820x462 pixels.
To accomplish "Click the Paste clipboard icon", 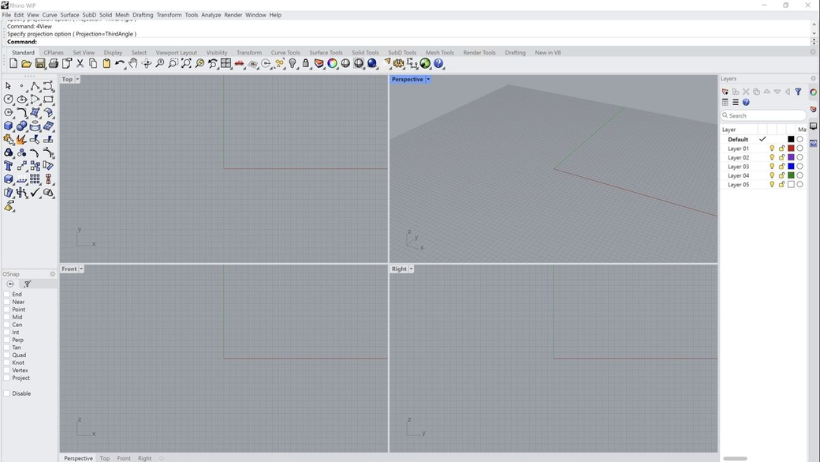I will (106, 63).
